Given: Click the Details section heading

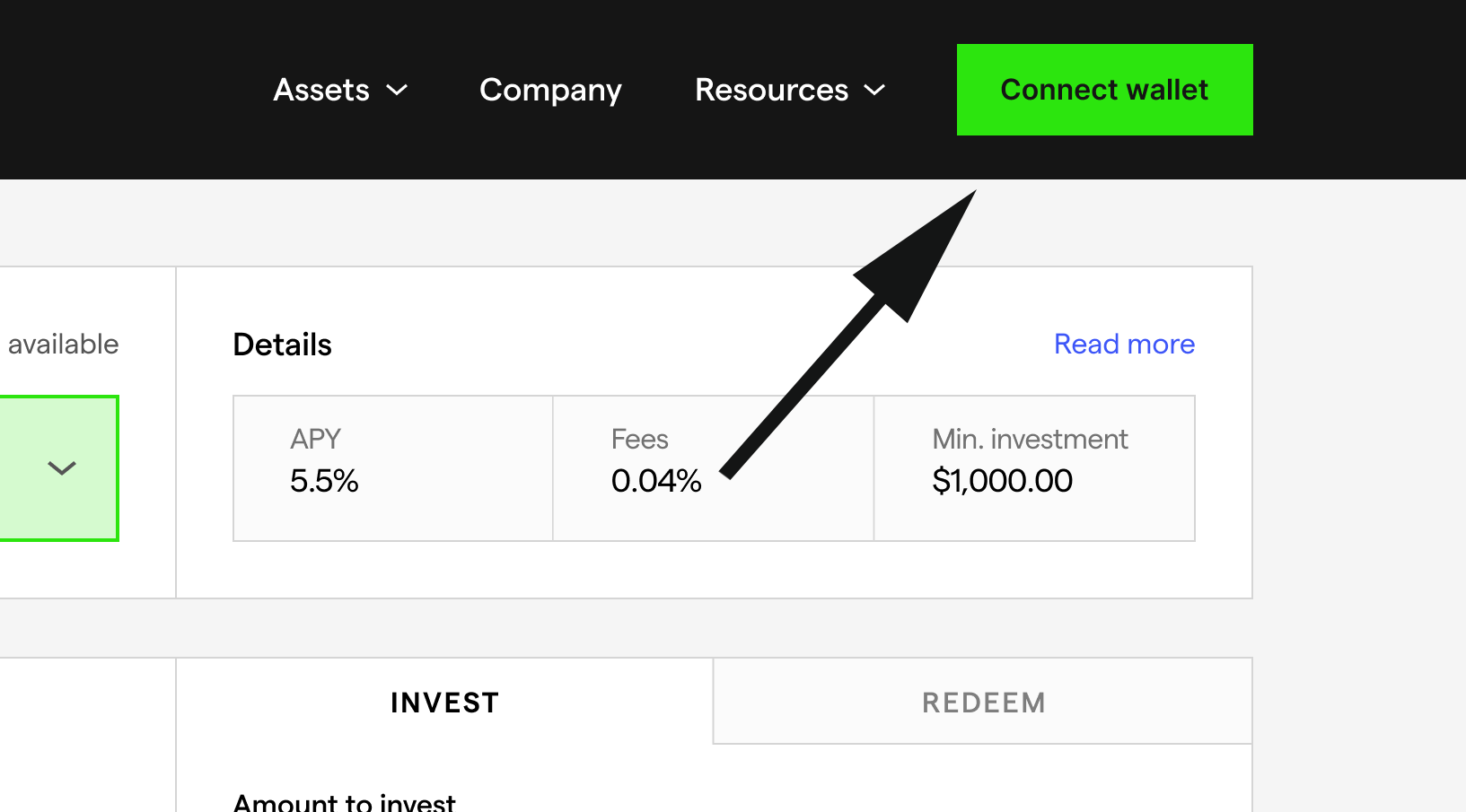Looking at the screenshot, I should coord(282,345).
